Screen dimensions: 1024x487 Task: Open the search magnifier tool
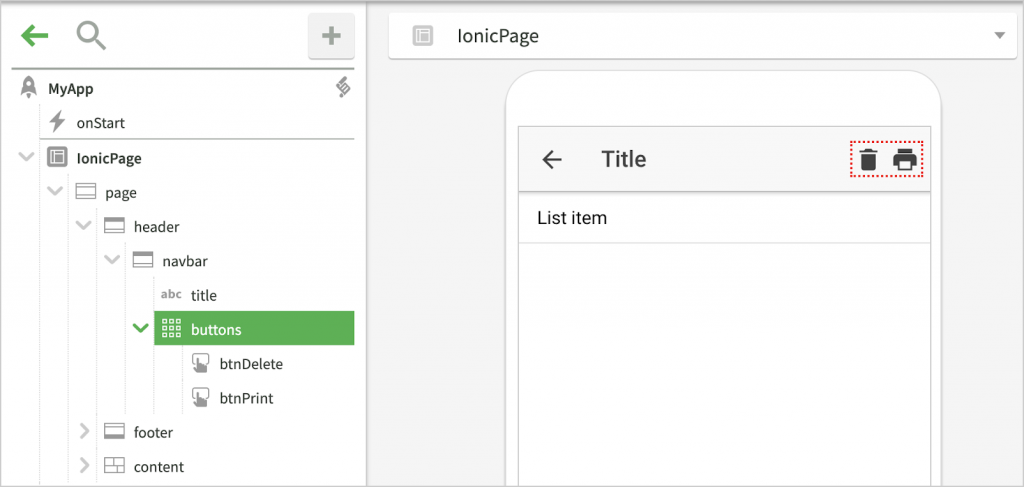point(91,37)
